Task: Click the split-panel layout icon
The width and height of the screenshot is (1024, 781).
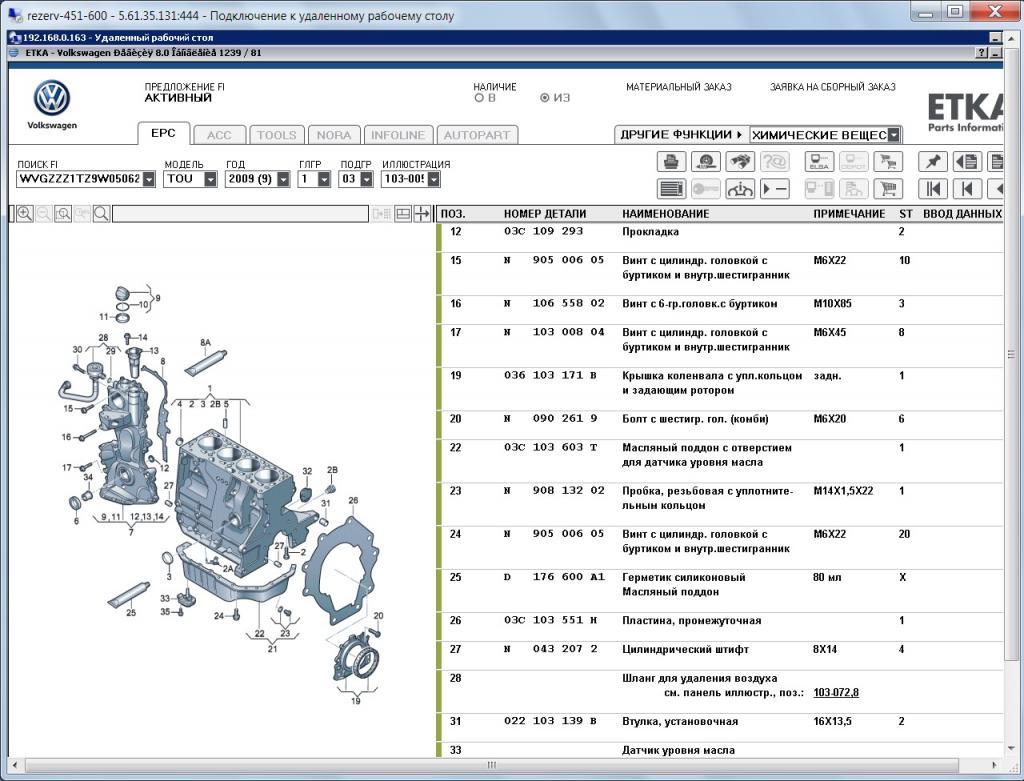Action: pos(403,214)
